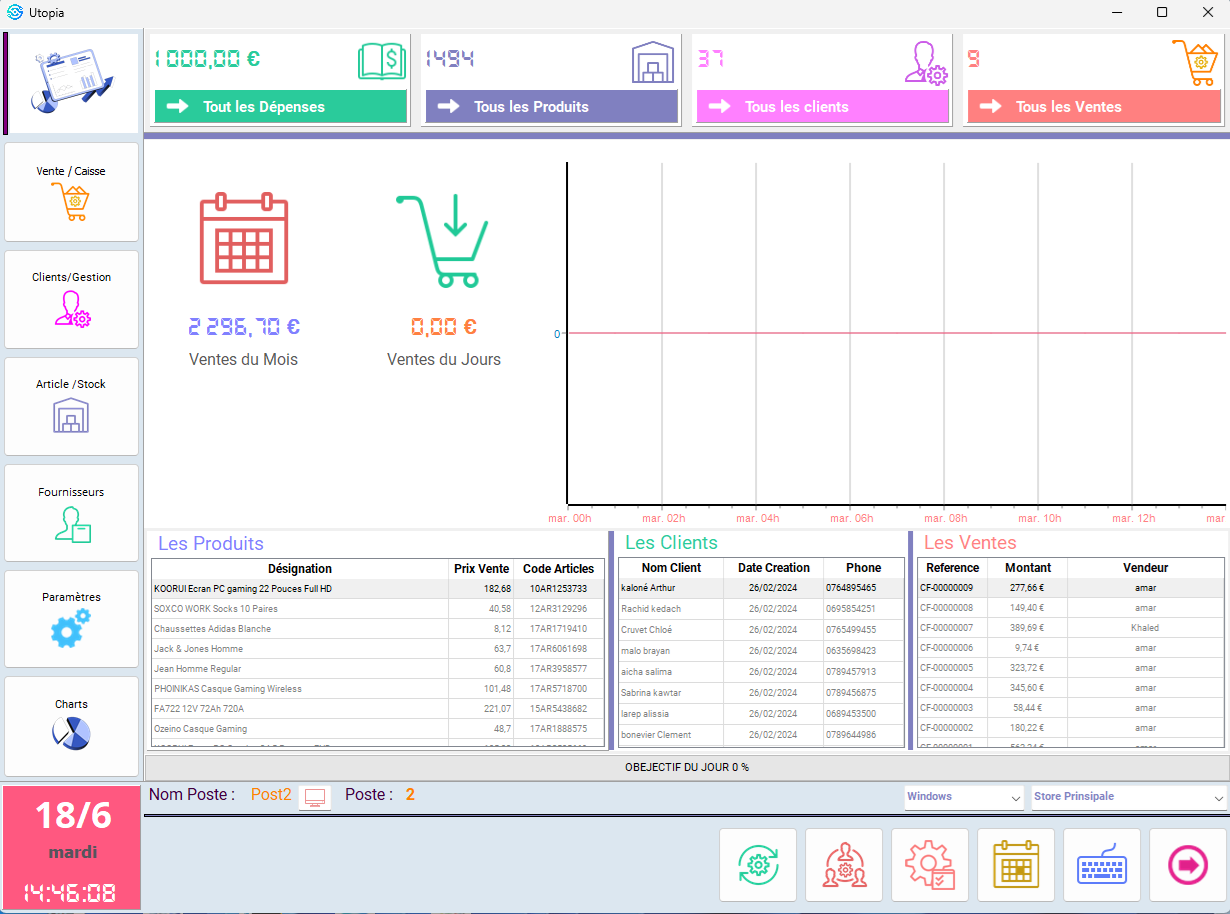The image size is (1230, 914).
Task: Click the expenses book-dollar icon
Action: point(381,61)
